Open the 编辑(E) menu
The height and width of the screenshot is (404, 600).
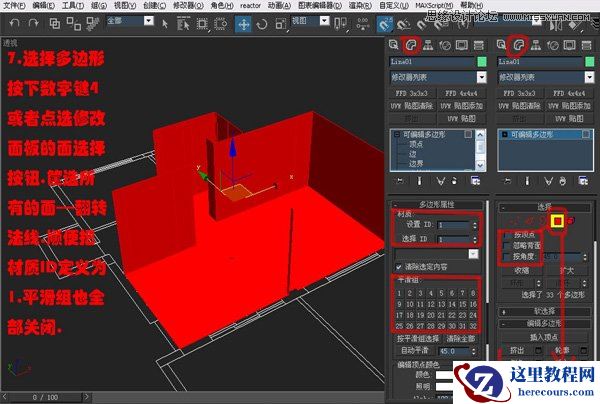click(x=43, y=6)
